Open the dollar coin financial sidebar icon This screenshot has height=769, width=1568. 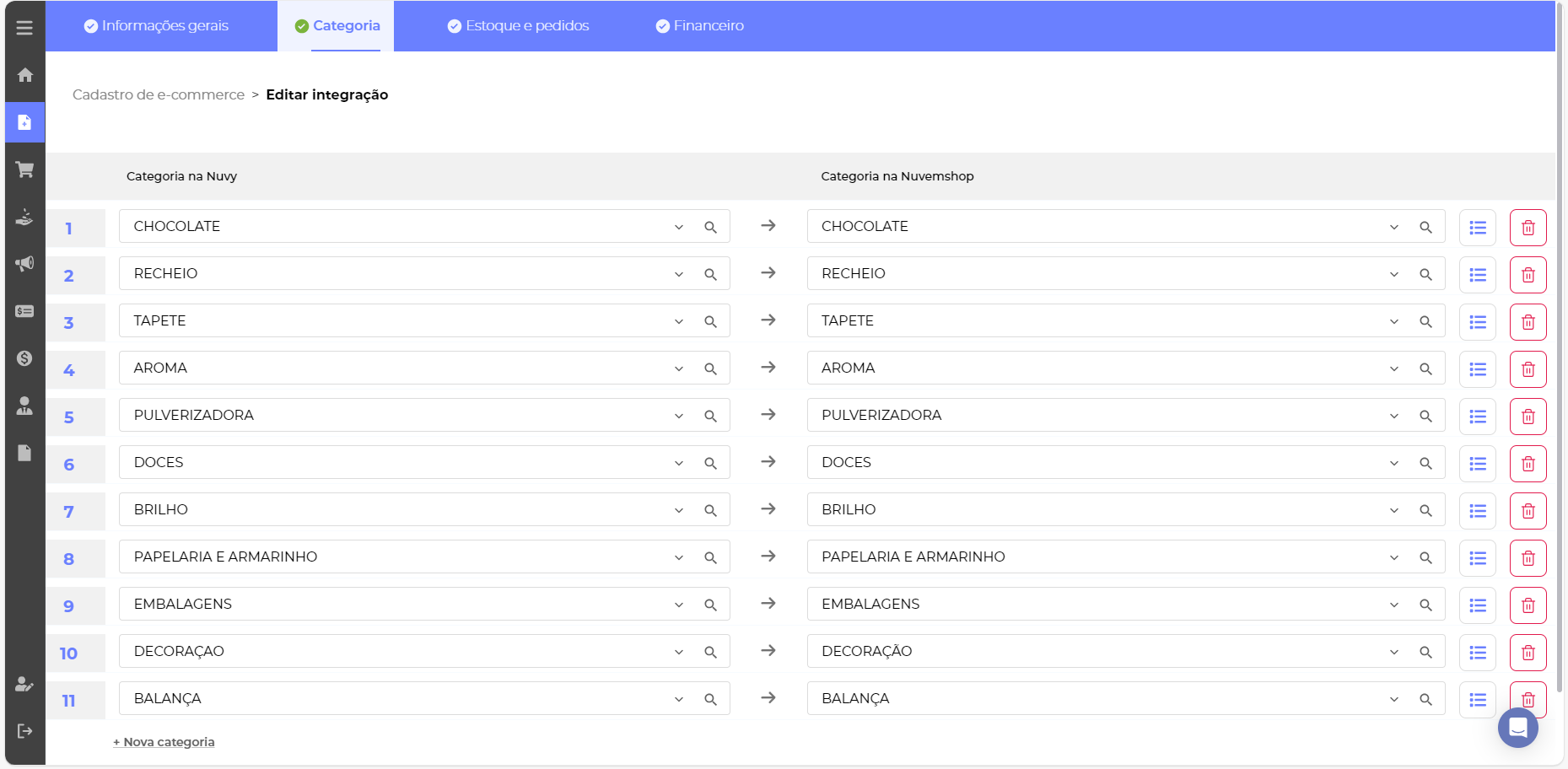(24, 358)
